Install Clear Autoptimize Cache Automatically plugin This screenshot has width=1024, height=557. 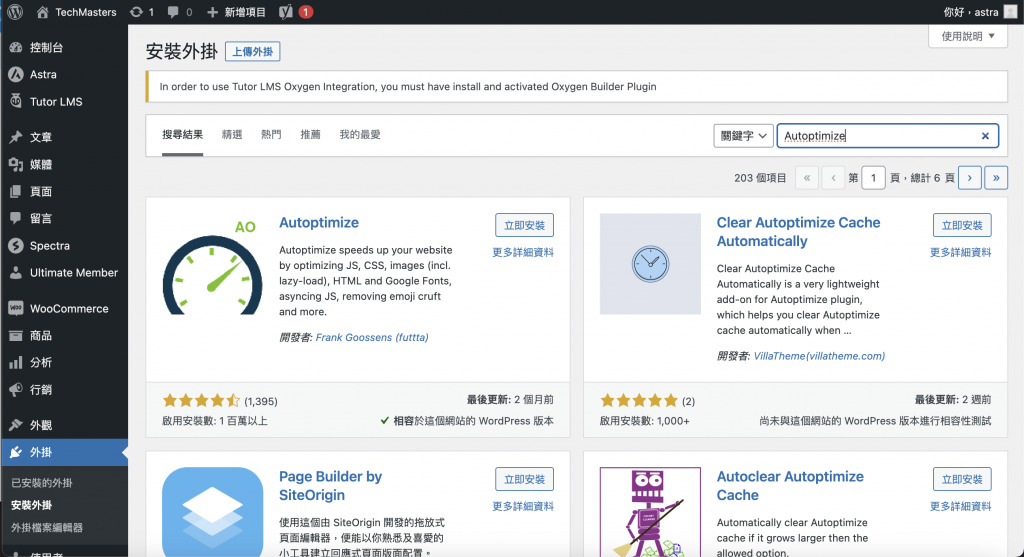tap(962, 225)
